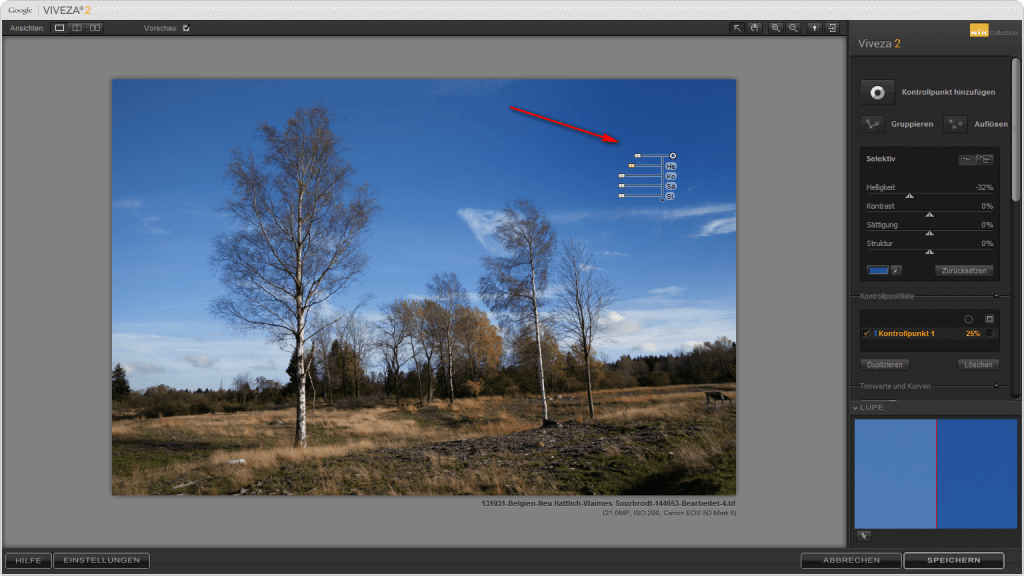Image resolution: width=1024 pixels, height=576 pixels.
Task: Click the Kontrollpunkt hinzufügen label
Action: coord(948,92)
